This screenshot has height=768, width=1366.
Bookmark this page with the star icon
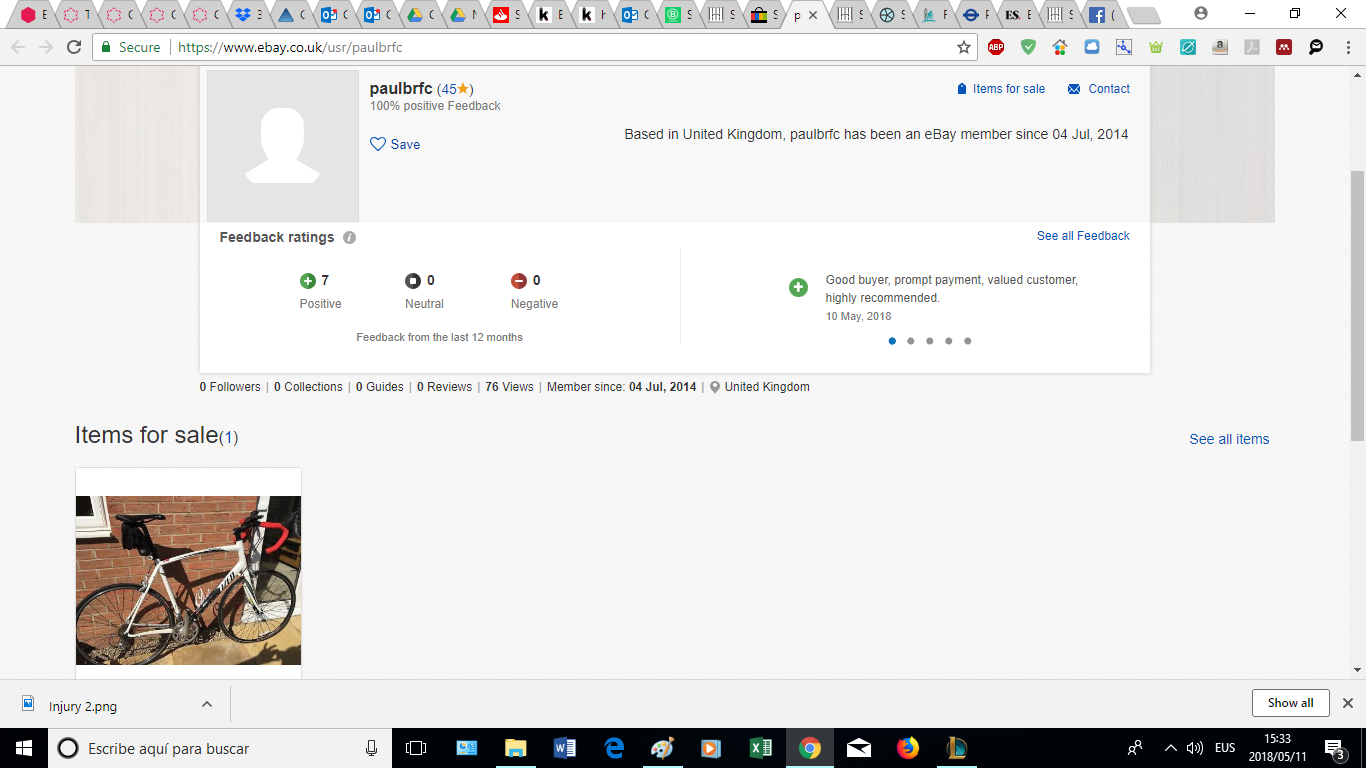coord(964,47)
